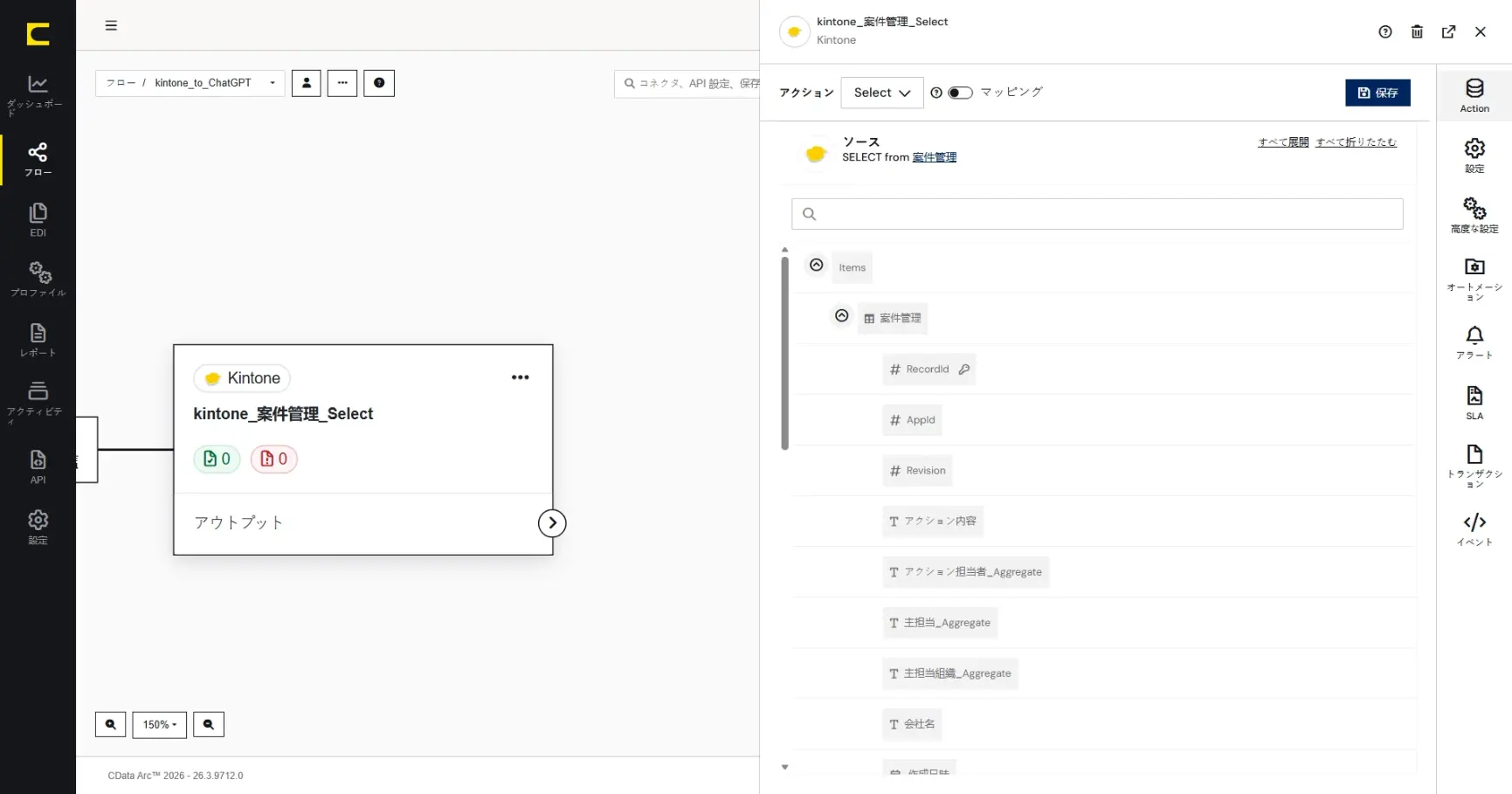Open the アクション Select dropdown
Screen dimensions: 1512x794
(882, 93)
